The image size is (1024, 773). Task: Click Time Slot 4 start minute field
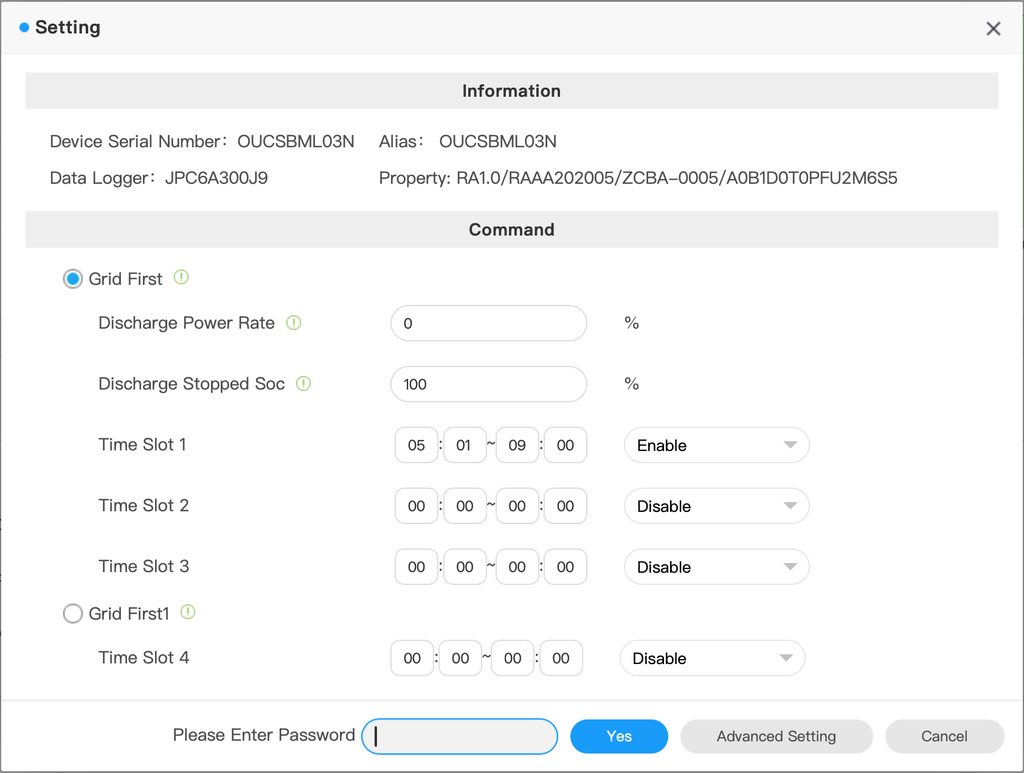point(460,658)
